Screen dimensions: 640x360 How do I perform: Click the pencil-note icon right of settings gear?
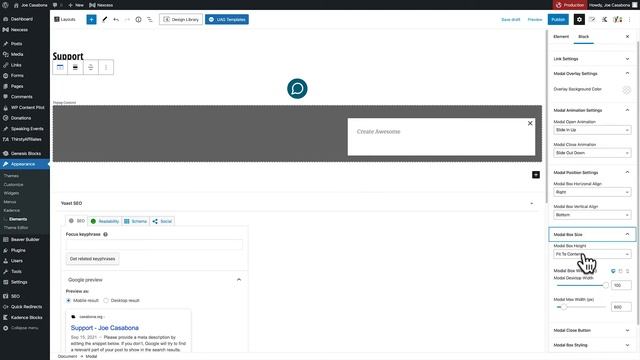[592, 19]
